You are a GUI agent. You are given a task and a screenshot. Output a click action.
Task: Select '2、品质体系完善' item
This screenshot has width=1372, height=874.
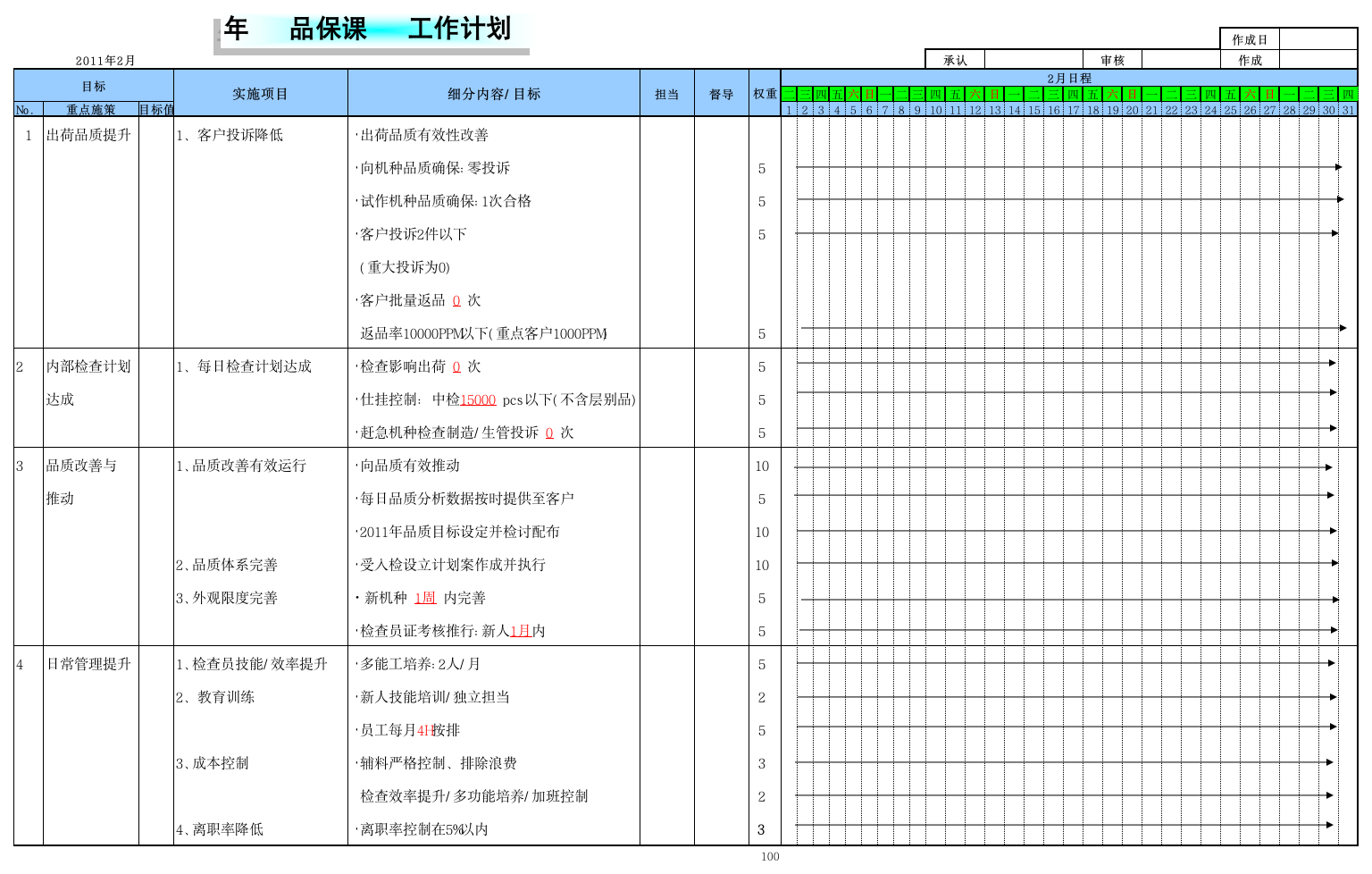coord(227,565)
